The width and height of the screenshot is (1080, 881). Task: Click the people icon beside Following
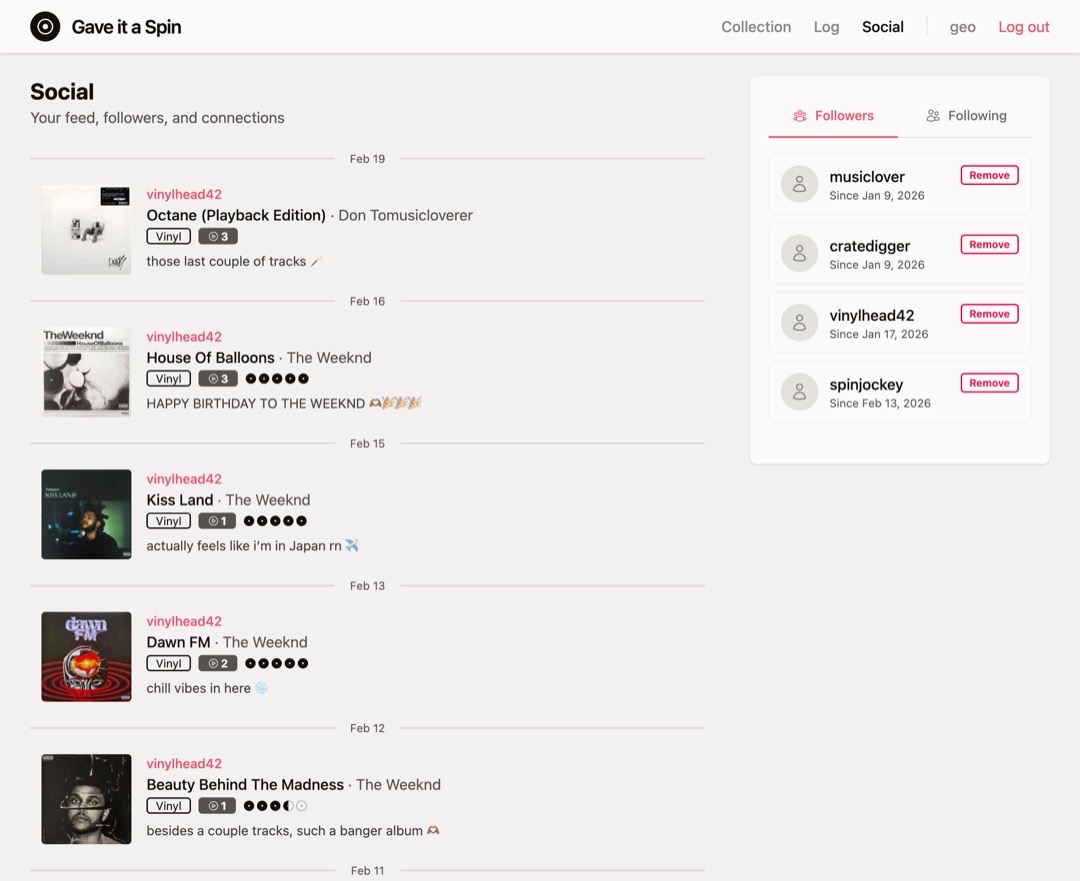coord(933,115)
